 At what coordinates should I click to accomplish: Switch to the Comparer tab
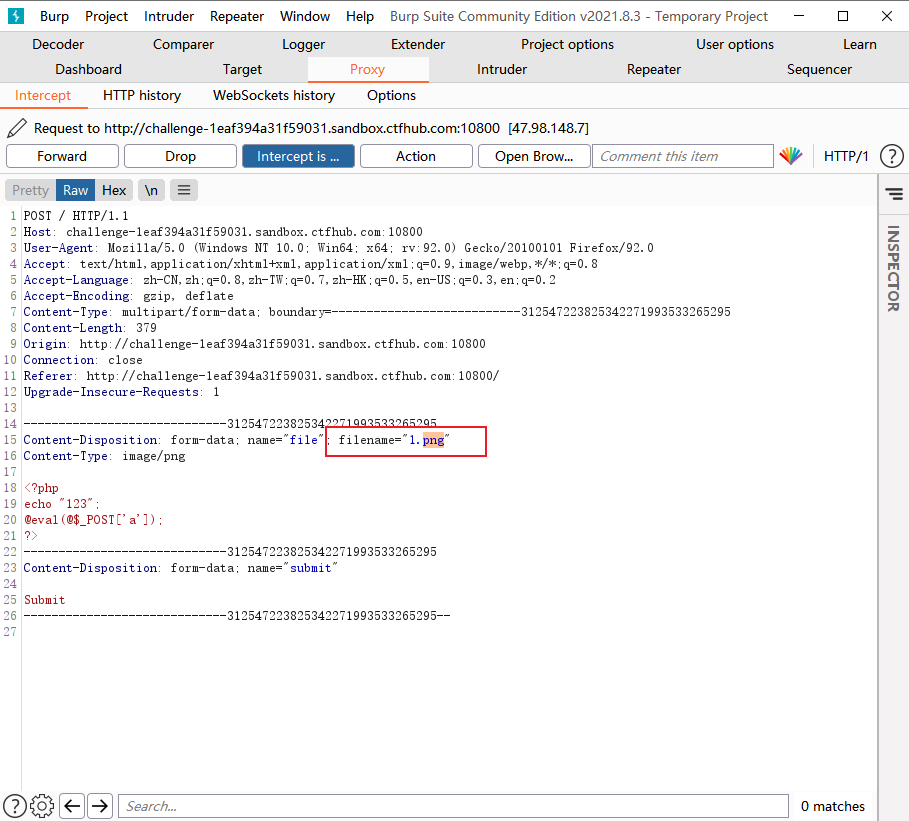(183, 44)
